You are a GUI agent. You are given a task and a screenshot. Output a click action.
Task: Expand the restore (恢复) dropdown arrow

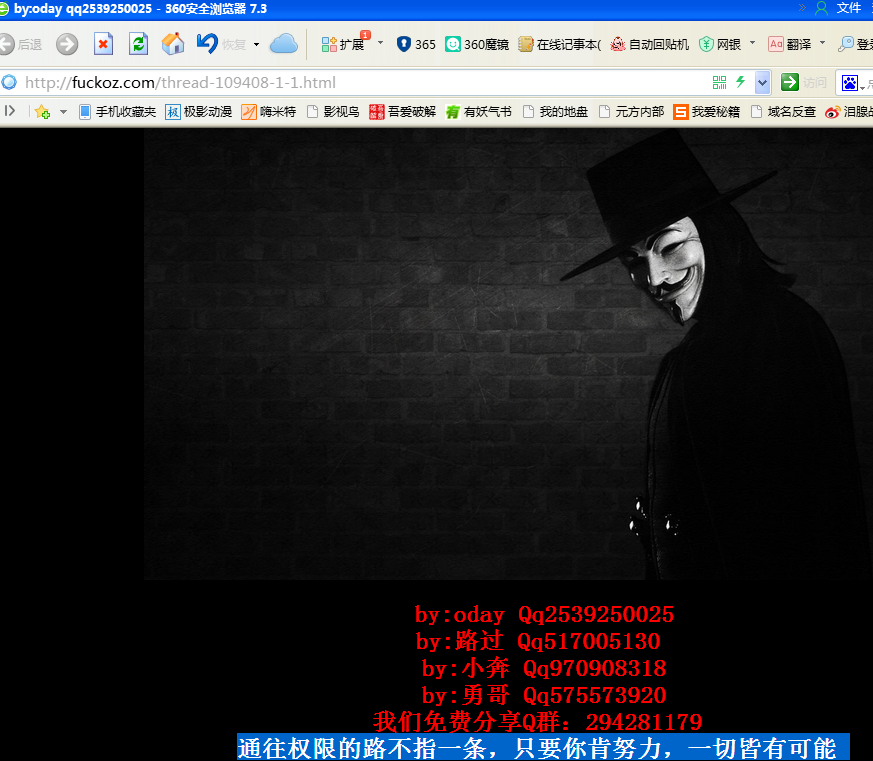(x=256, y=45)
